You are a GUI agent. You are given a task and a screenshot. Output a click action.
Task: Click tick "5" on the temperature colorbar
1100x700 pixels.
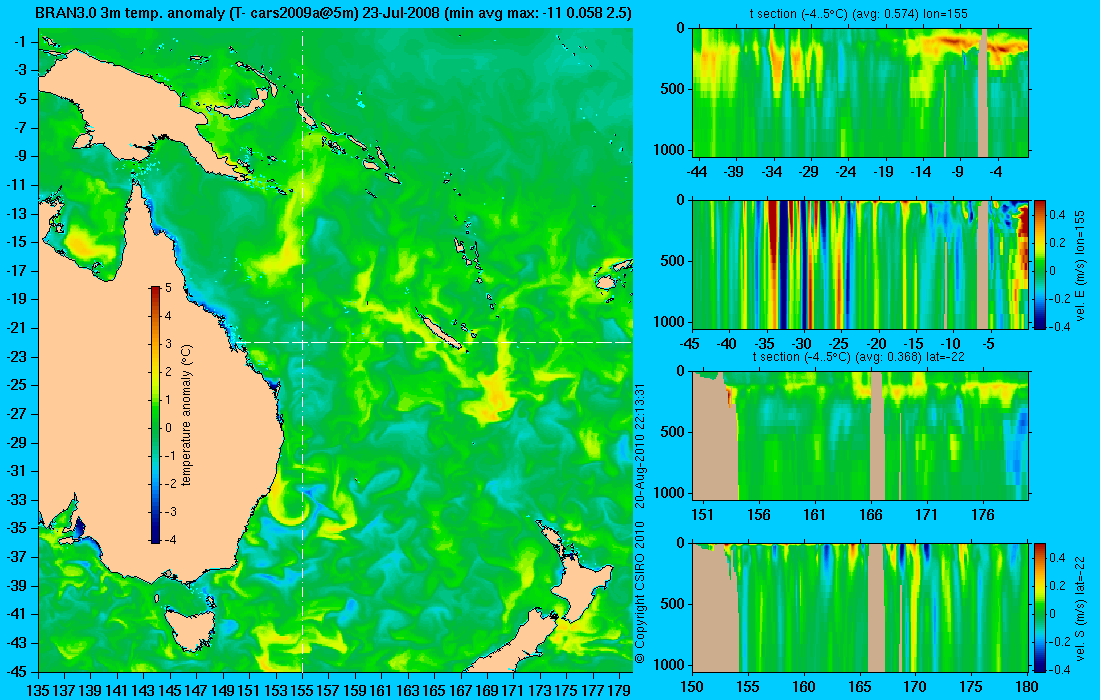click(168, 288)
